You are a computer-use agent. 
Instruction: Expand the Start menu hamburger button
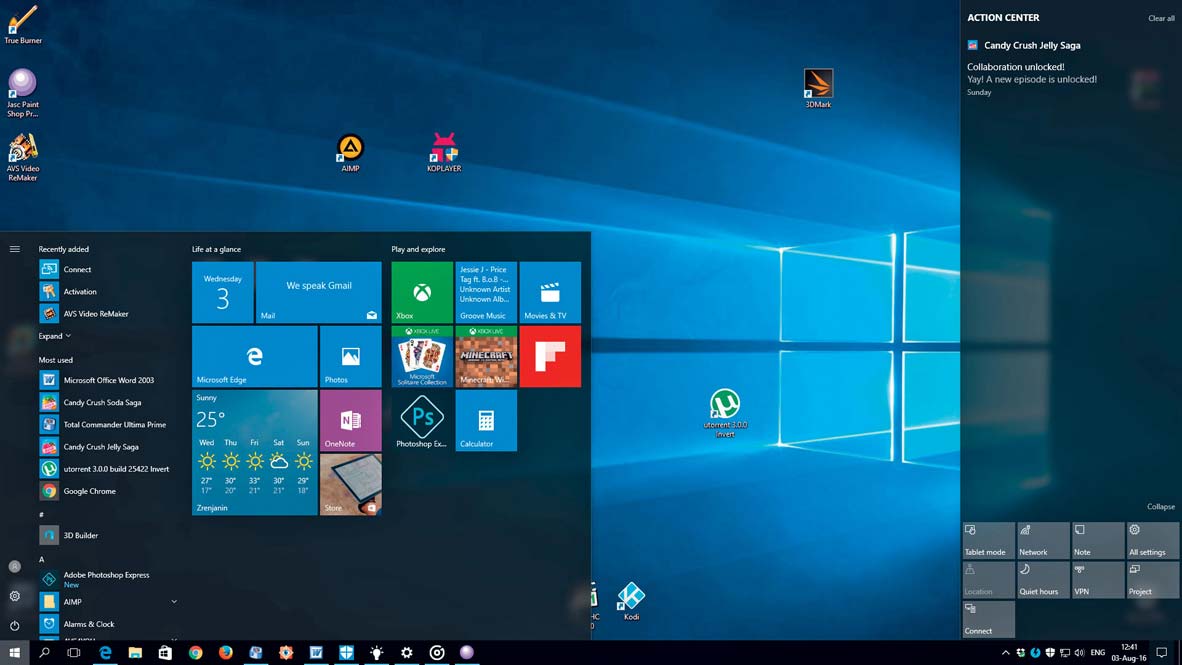click(14, 249)
